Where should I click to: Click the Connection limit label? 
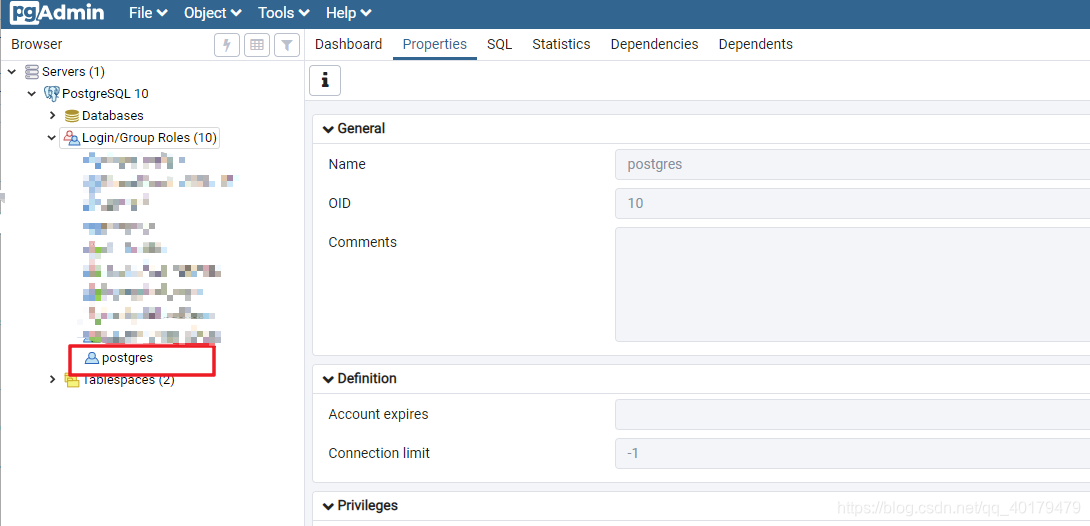pos(379,453)
